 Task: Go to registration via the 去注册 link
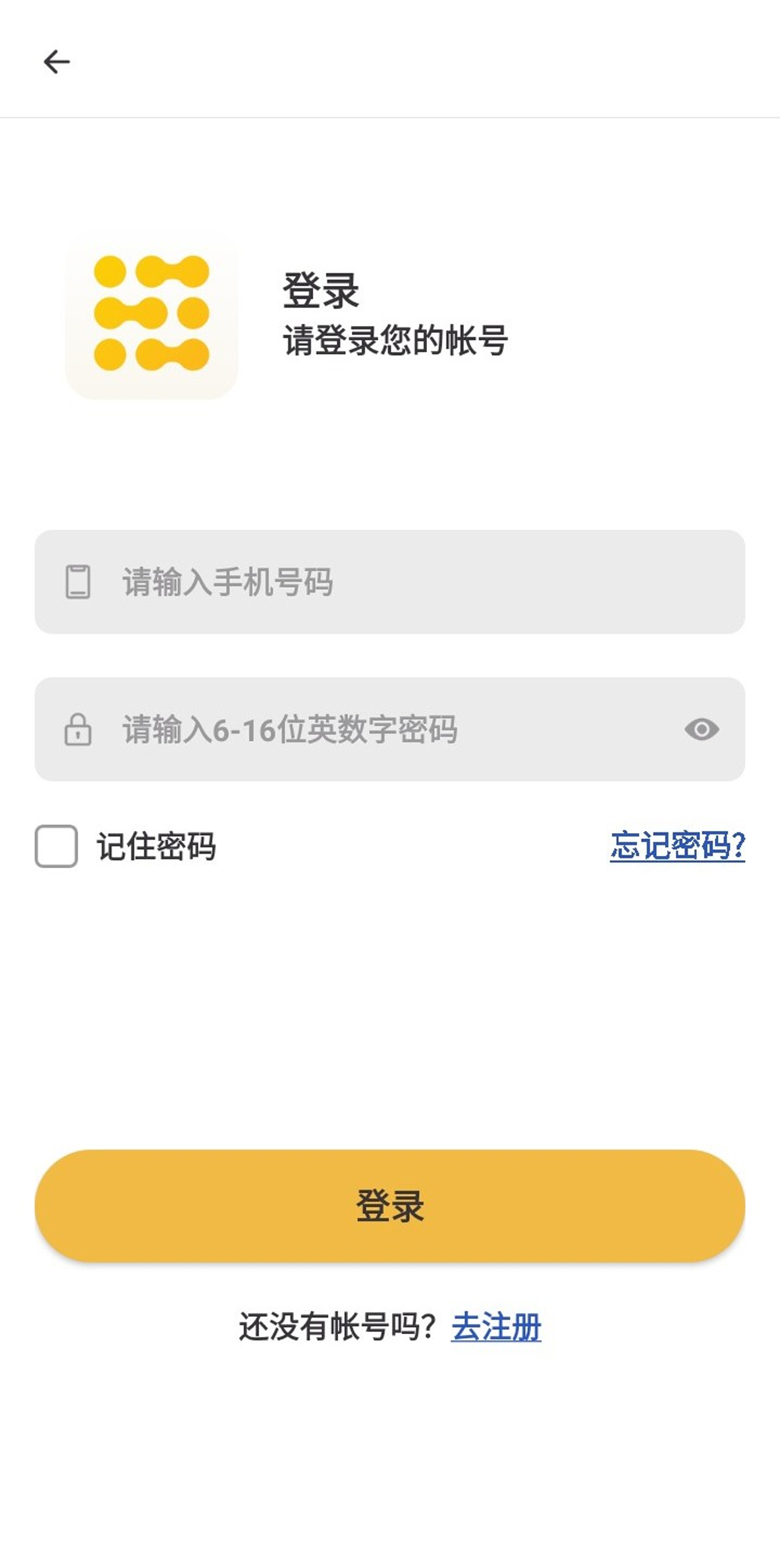click(x=496, y=1327)
